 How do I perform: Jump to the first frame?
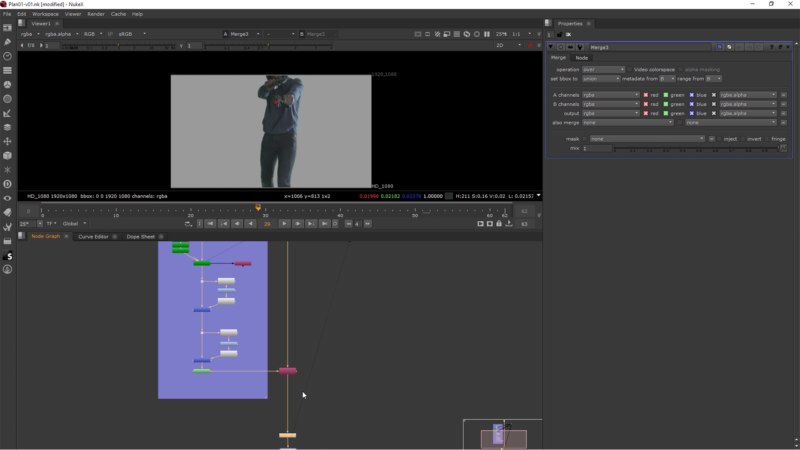coord(210,223)
